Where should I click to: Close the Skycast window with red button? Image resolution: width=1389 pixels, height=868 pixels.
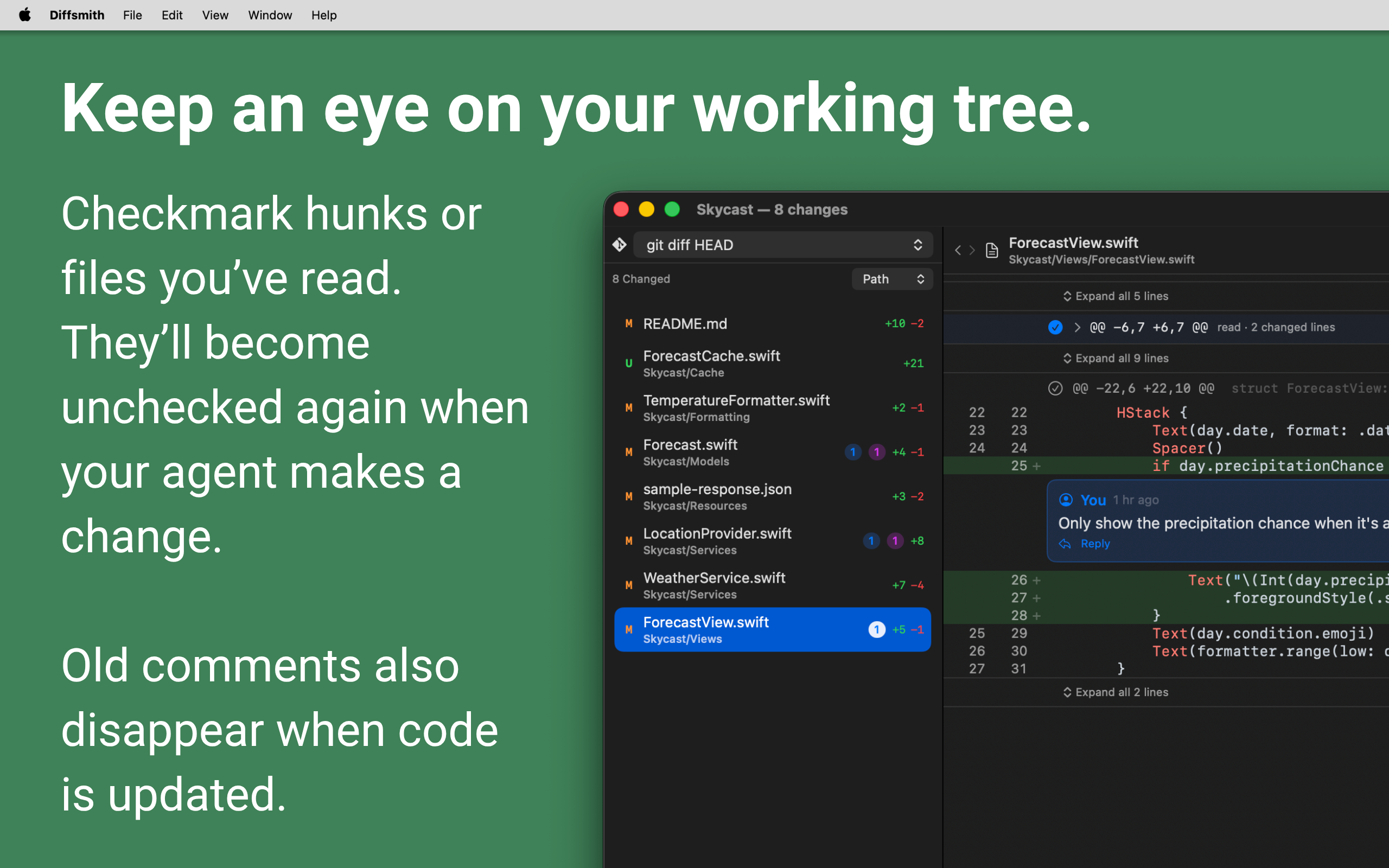click(621, 209)
